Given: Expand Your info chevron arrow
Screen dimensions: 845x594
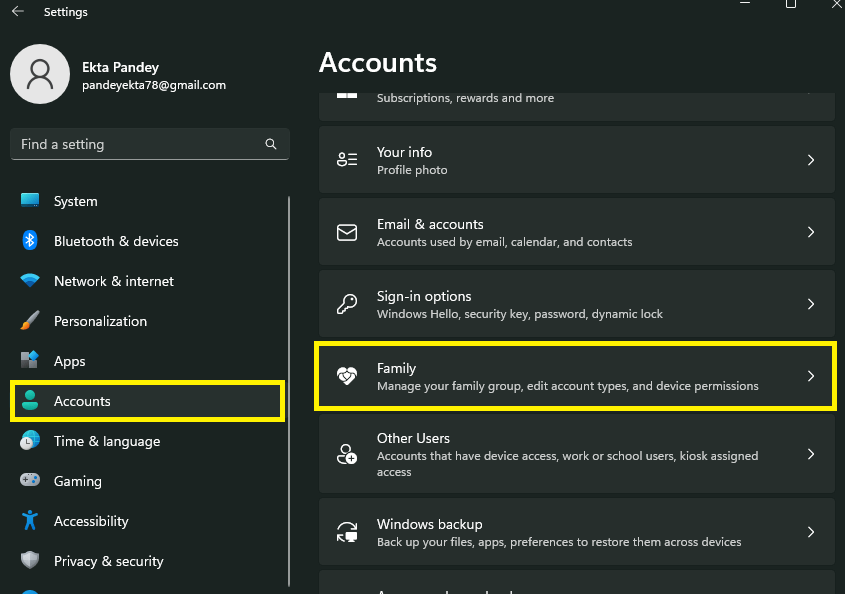Looking at the screenshot, I should tap(811, 160).
